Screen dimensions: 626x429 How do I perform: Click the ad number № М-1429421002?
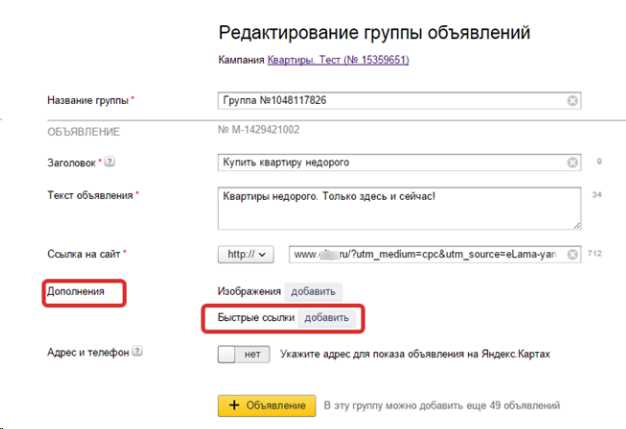(x=259, y=130)
